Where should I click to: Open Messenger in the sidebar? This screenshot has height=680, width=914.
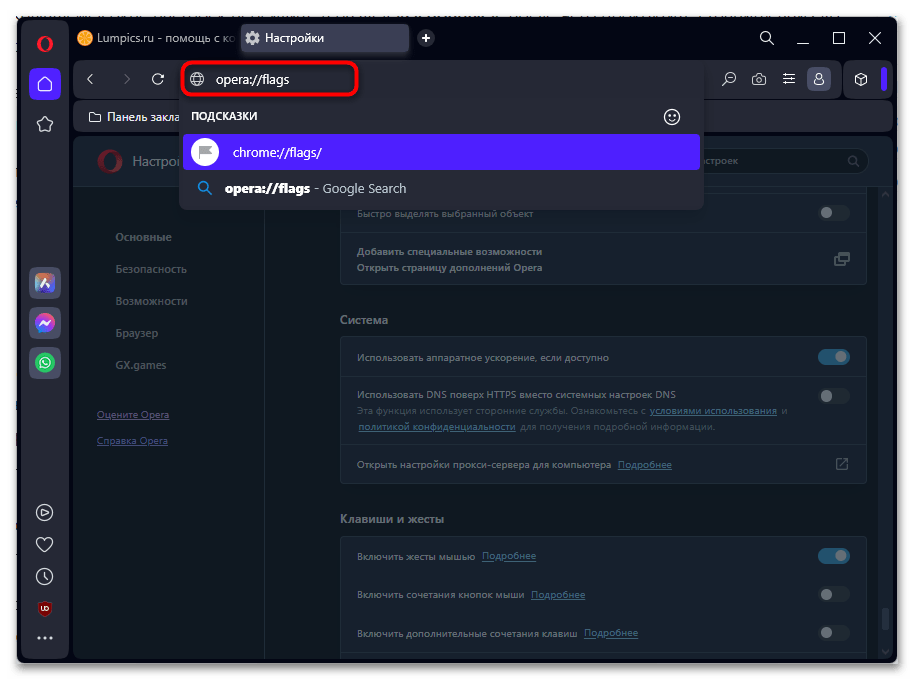pyautogui.click(x=45, y=323)
